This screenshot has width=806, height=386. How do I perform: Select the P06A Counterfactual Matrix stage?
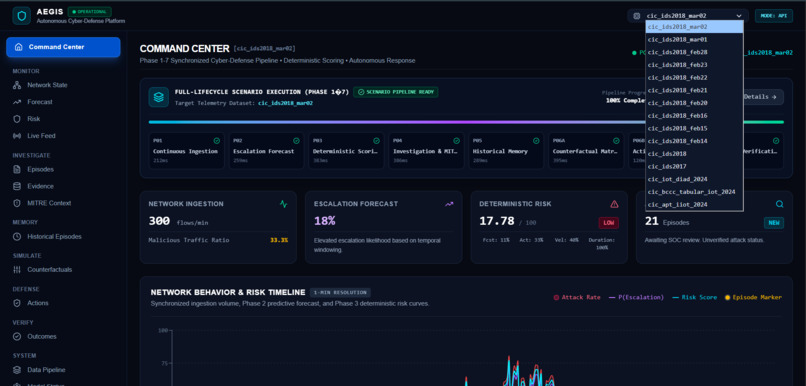587,151
